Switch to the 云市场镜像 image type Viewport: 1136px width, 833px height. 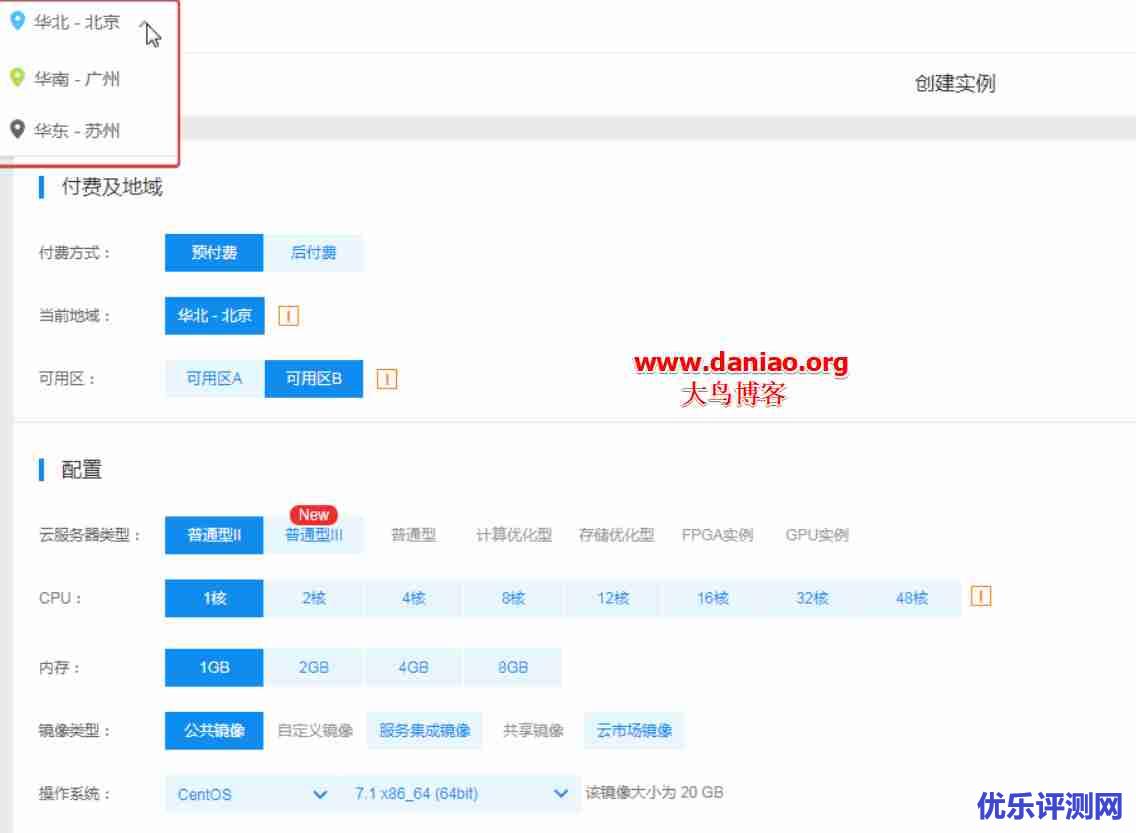tap(634, 730)
